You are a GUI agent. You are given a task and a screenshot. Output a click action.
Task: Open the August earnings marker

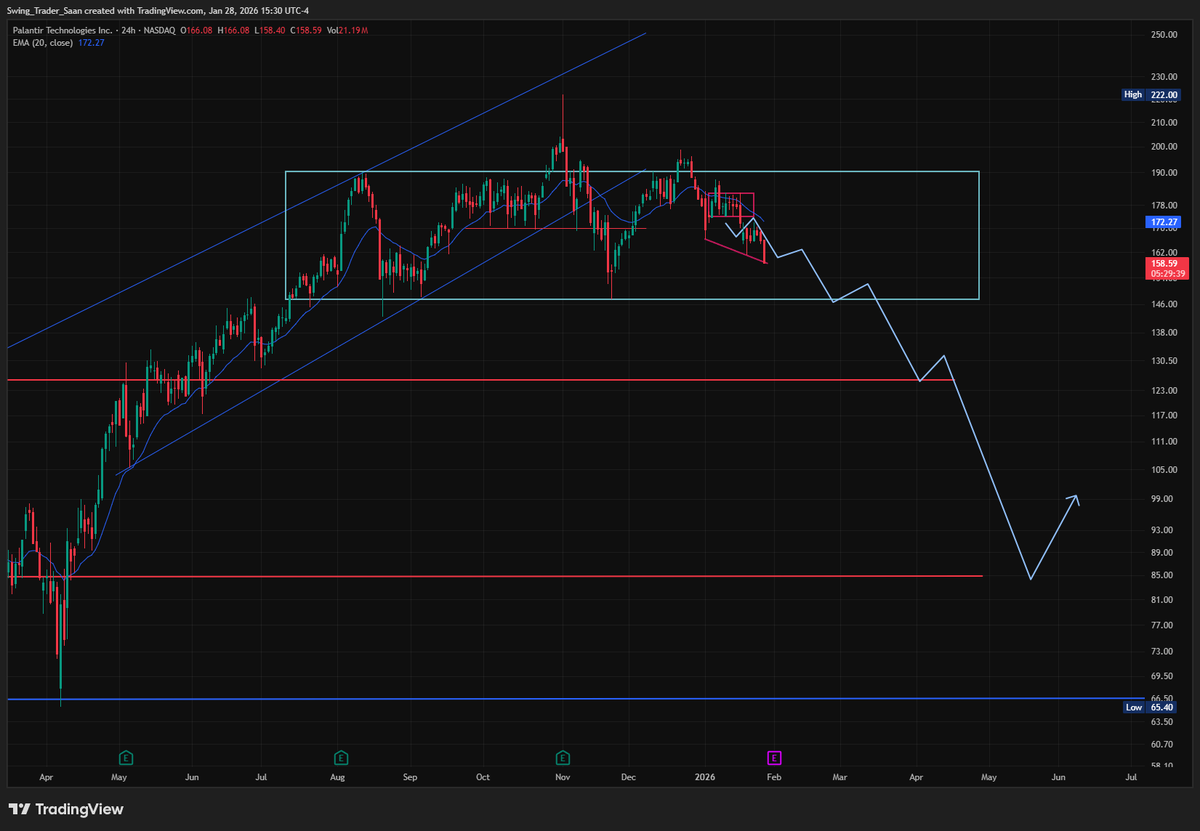pos(341,757)
